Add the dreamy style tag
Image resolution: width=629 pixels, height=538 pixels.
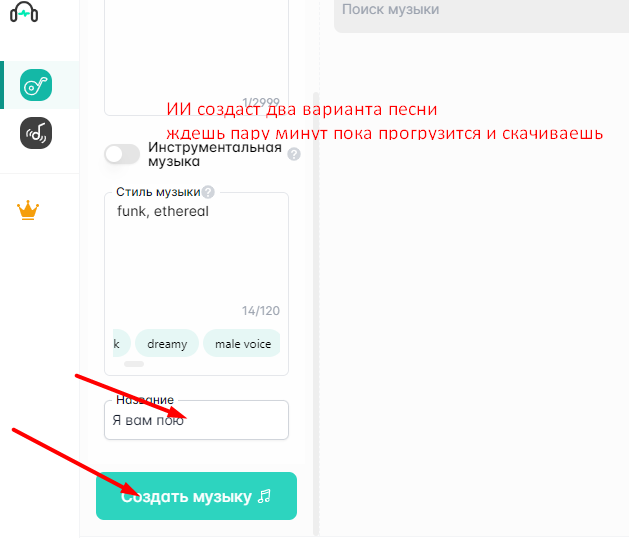point(167,343)
